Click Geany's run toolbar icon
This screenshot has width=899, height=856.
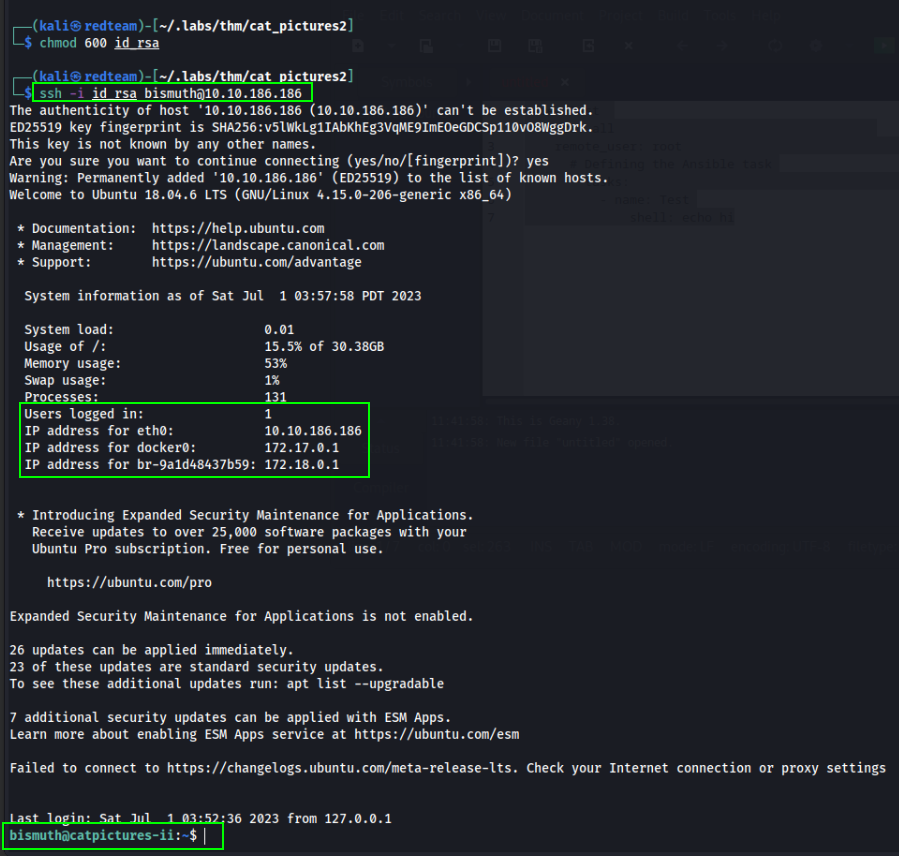[884, 46]
